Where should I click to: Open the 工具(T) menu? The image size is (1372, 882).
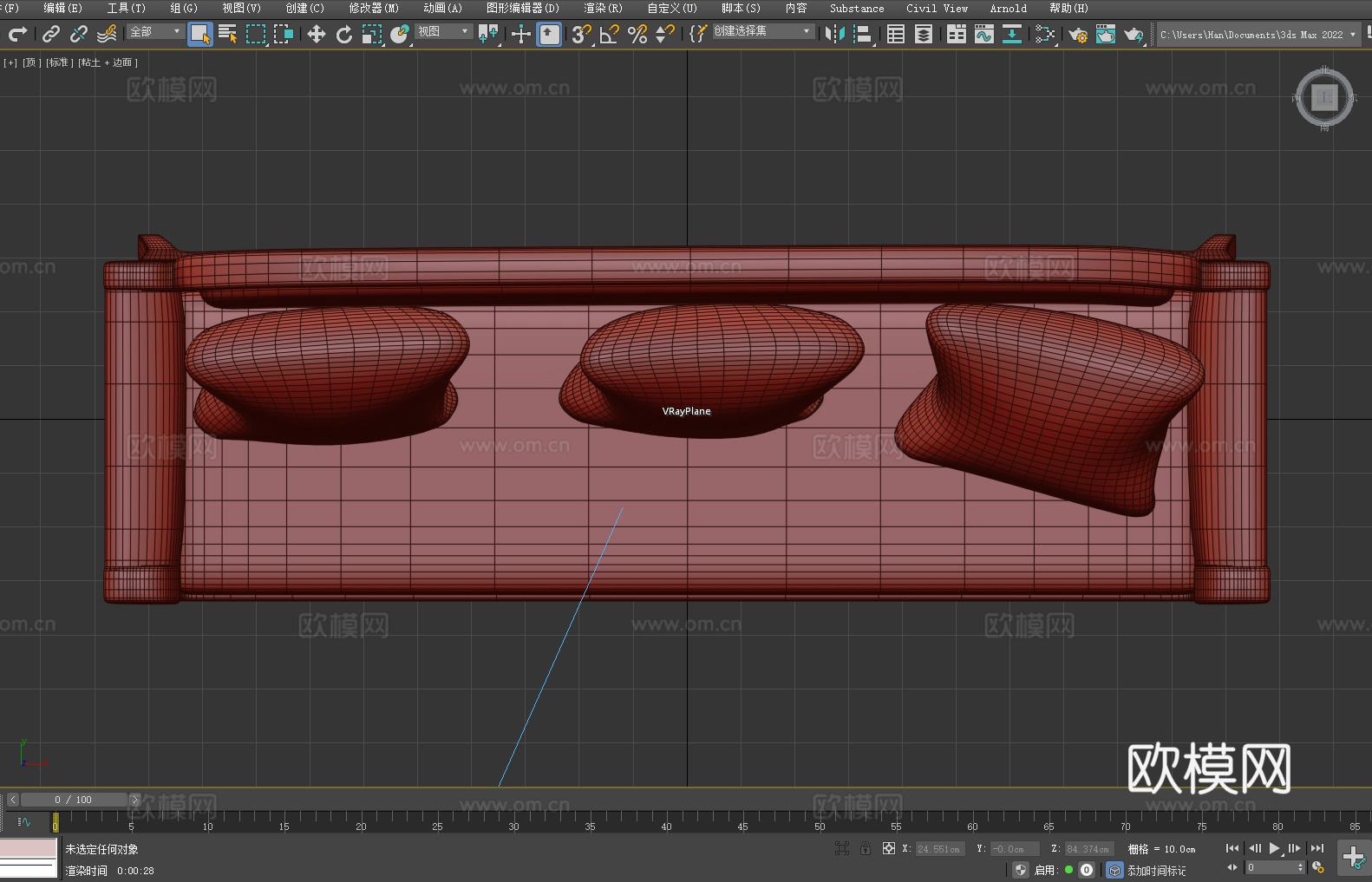pyautogui.click(x=126, y=8)
